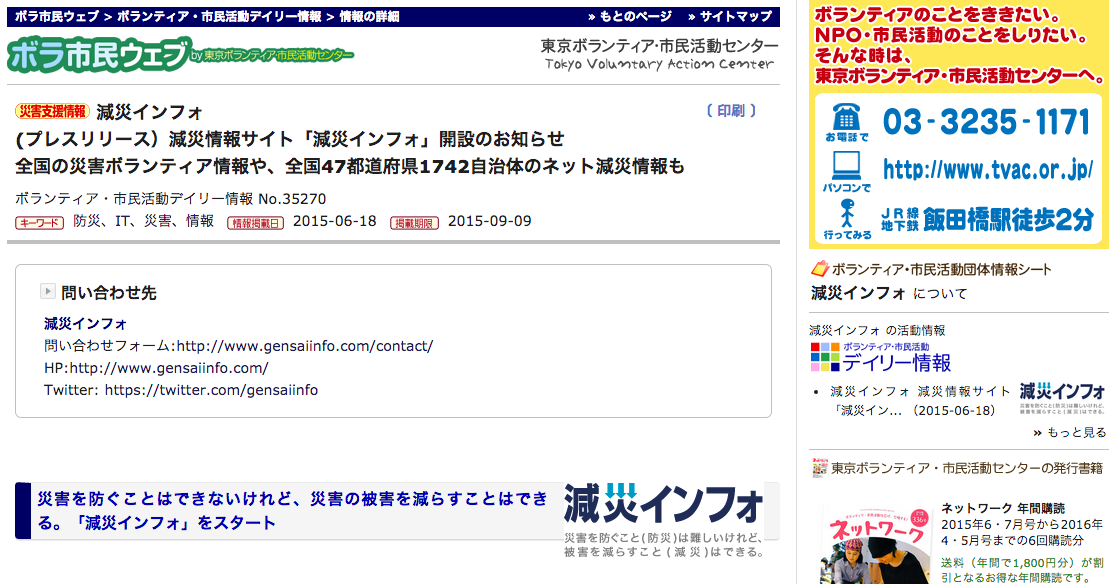
Task: Open ネットワーク 年間購読 book link
Action: pos(1002,508)
